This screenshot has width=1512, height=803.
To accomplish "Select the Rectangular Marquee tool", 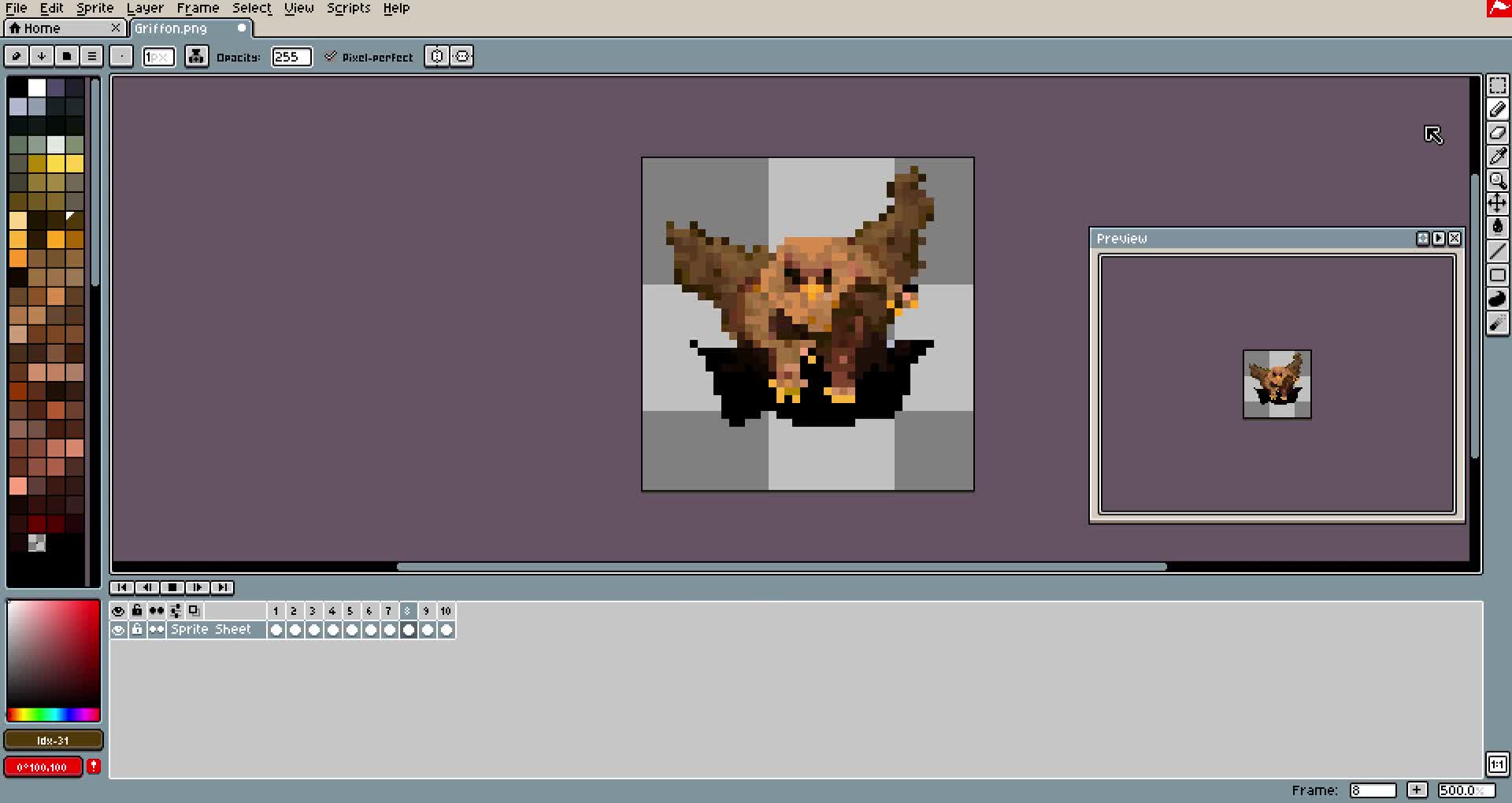I will point(1499,87).
